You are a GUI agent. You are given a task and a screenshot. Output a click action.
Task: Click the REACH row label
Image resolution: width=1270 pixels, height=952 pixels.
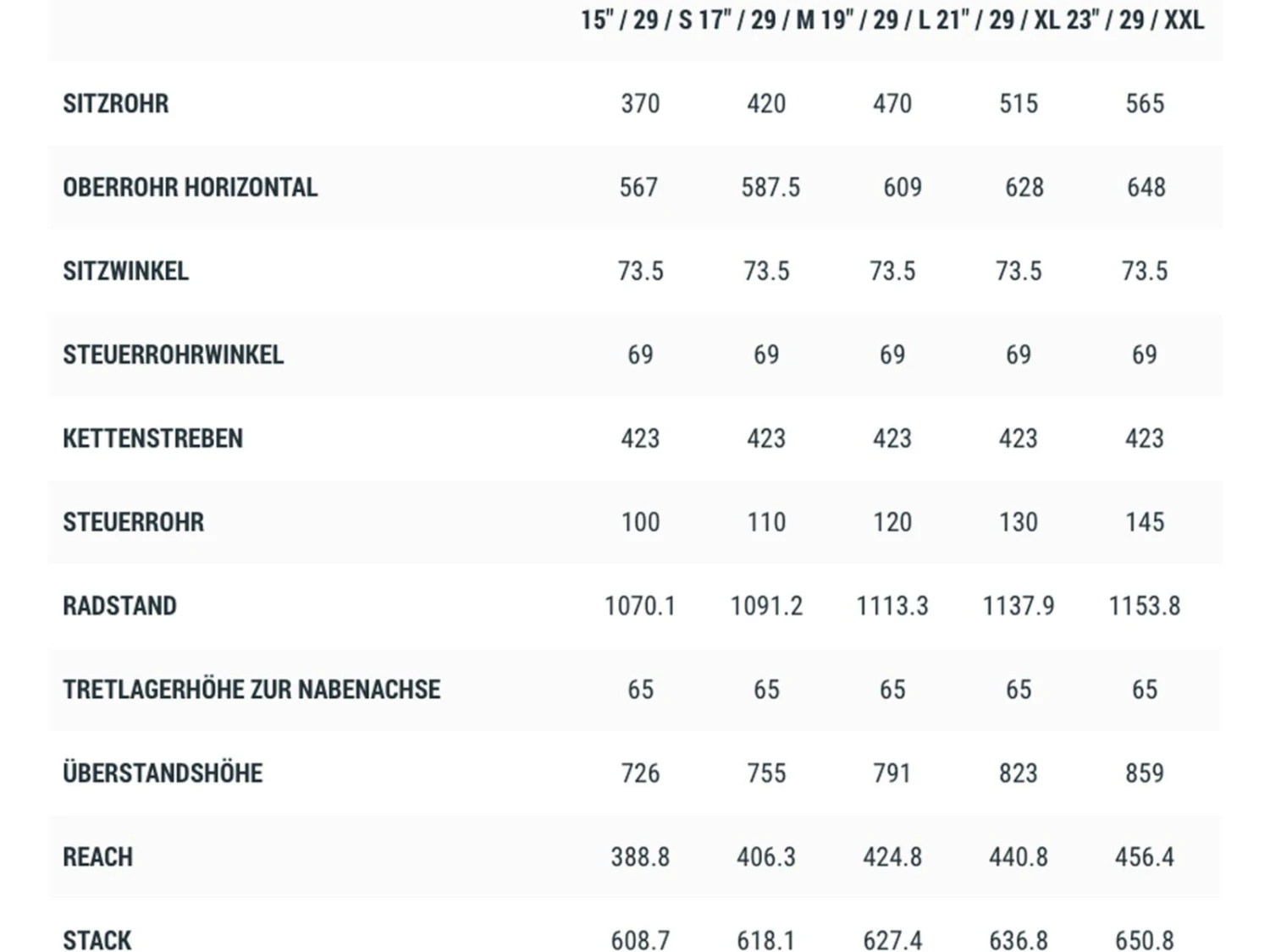pyautogui.click(x=98, y=857)
